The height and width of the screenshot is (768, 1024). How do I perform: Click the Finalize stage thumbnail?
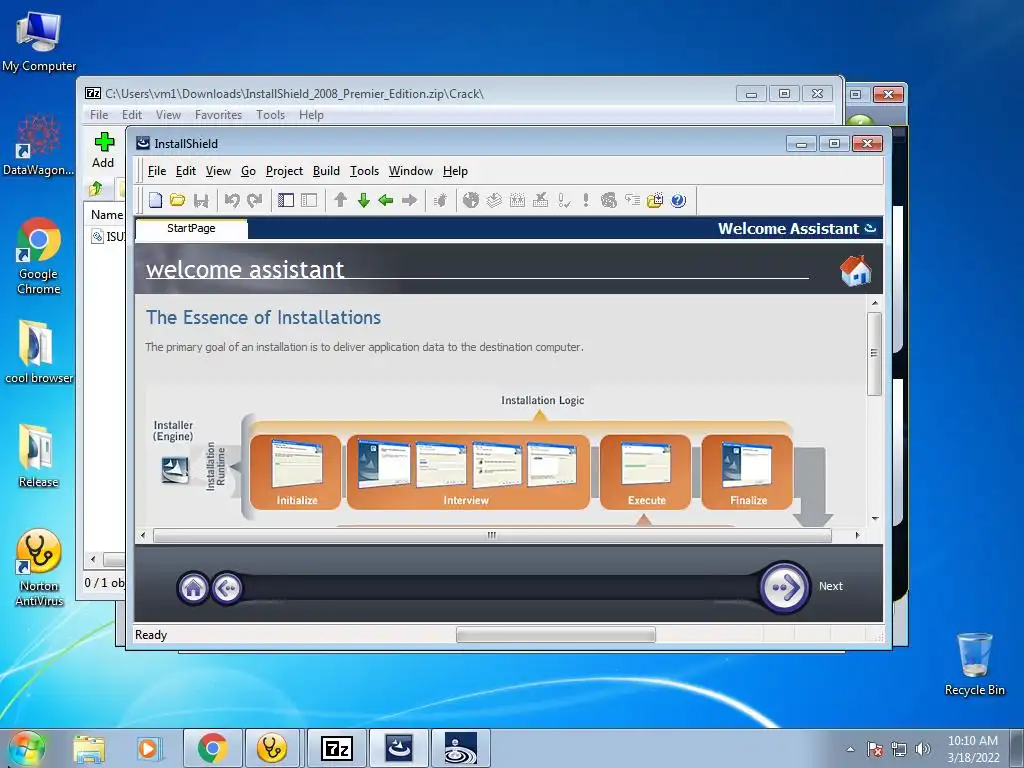(x=747, y=472)
